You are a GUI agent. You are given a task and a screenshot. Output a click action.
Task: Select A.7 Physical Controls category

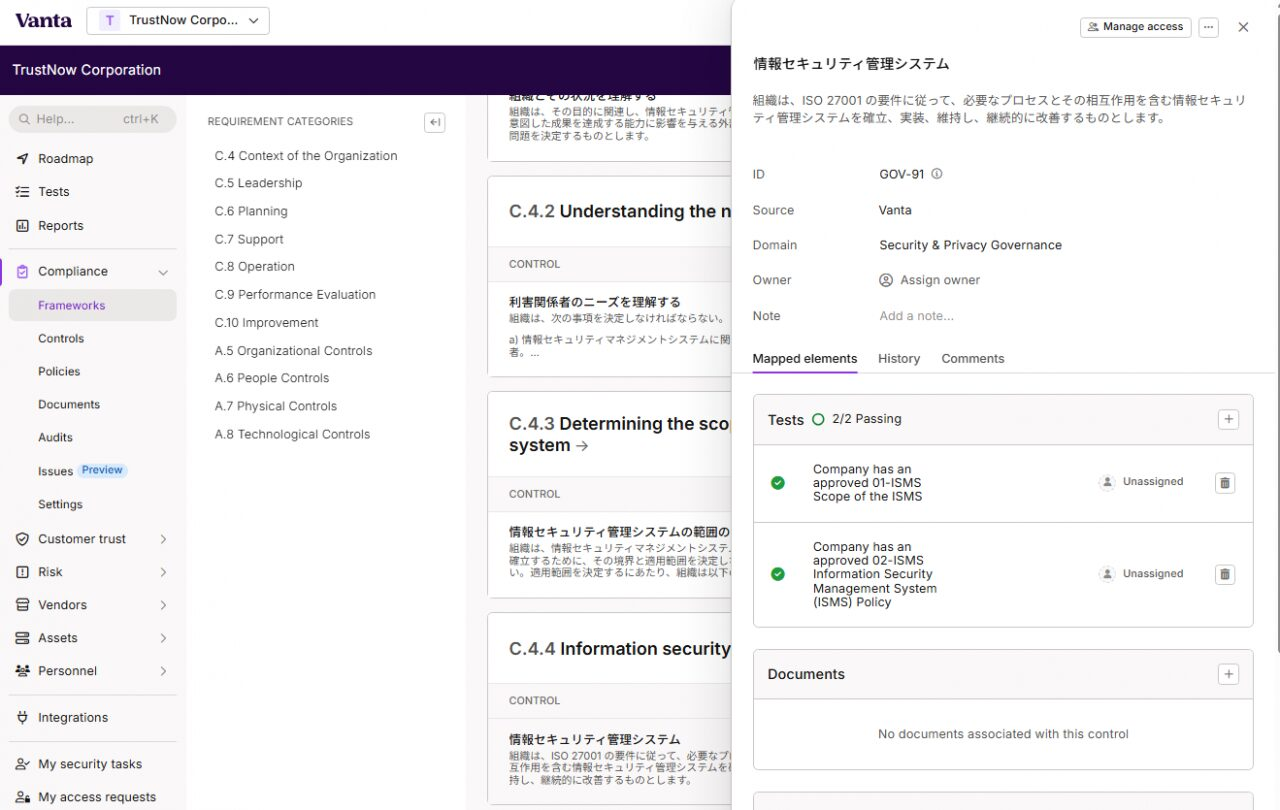[275, 406]
